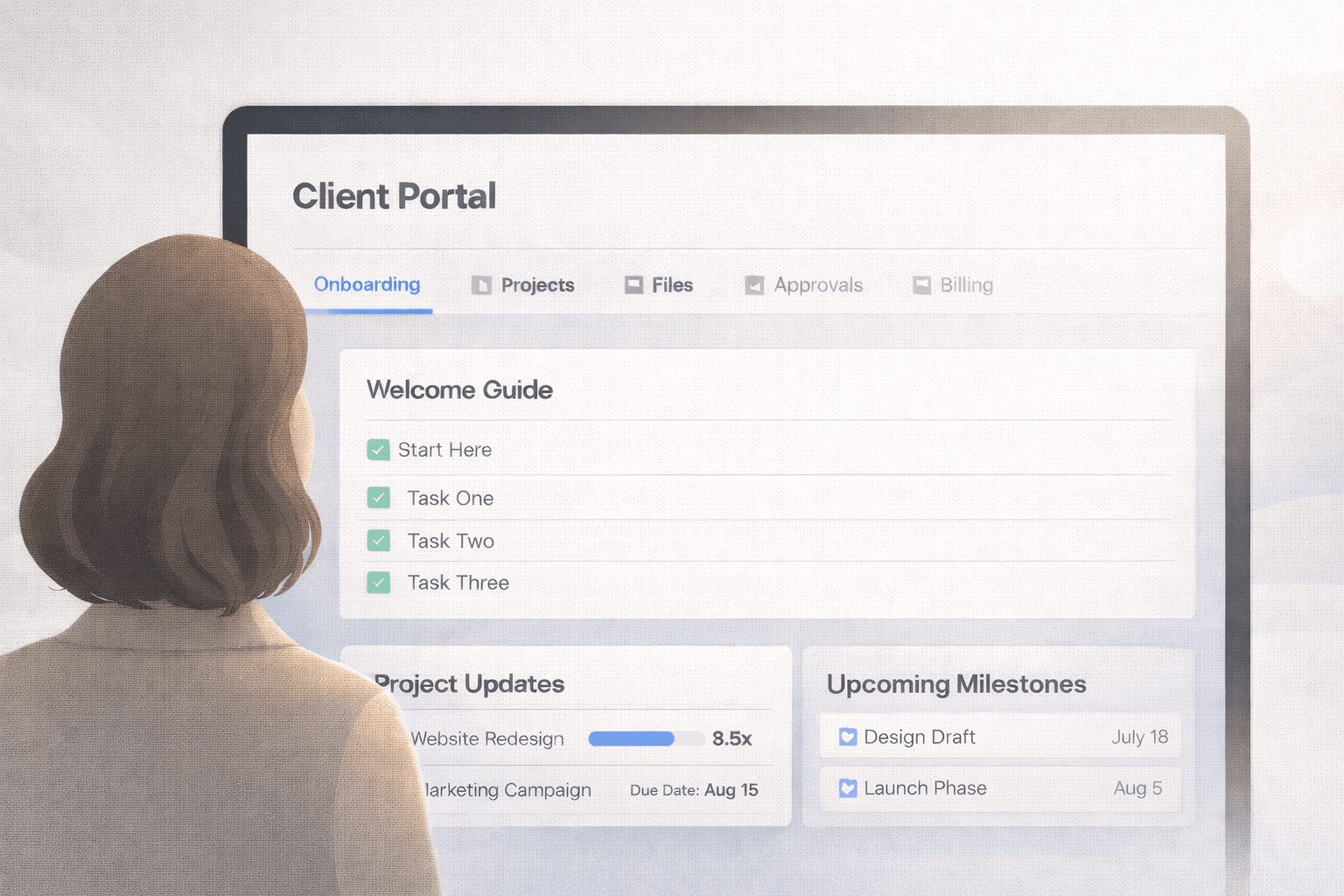Collapse the Upcoming Milestones panel

956,684
